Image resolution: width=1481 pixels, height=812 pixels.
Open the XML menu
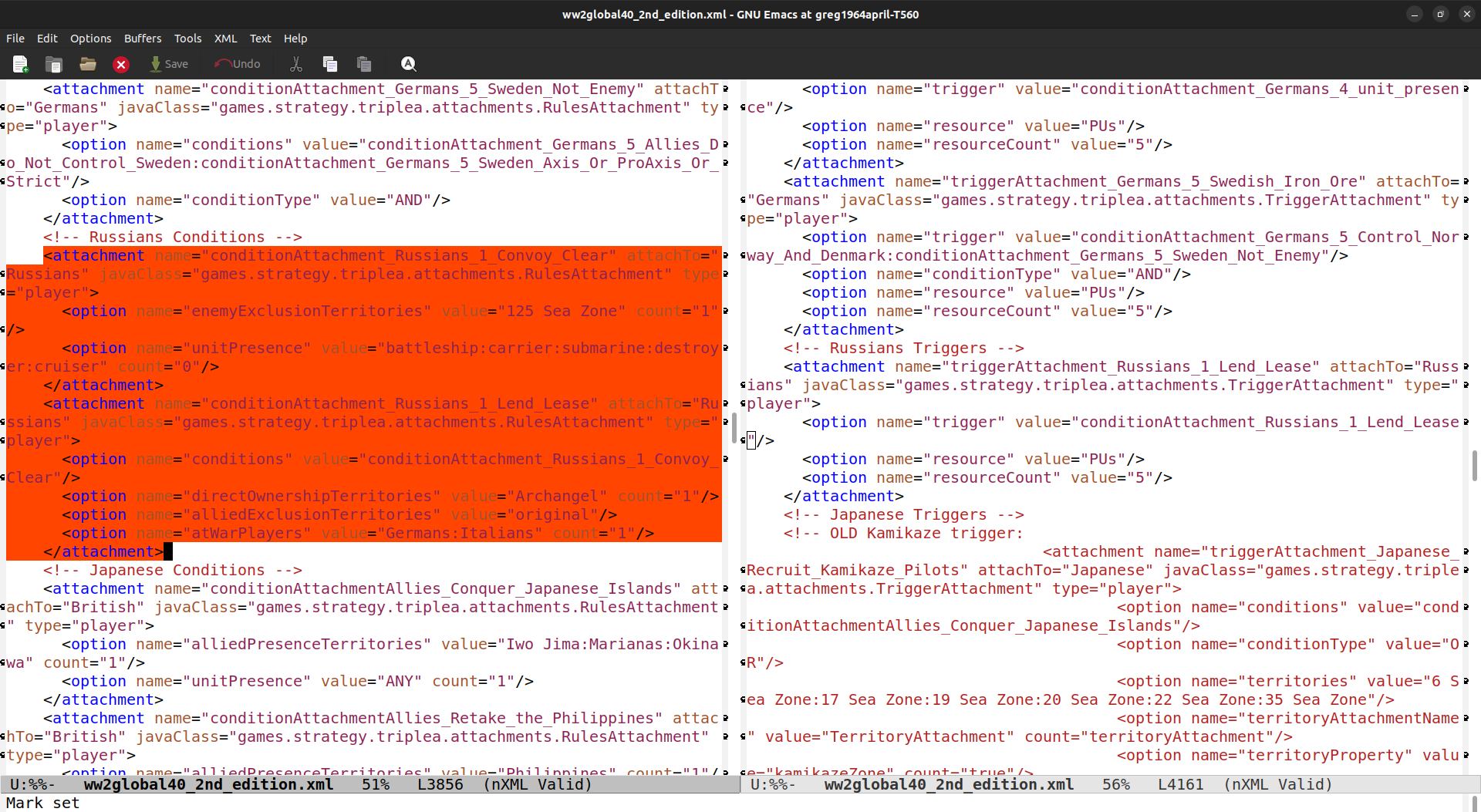(x=225, y=39)
